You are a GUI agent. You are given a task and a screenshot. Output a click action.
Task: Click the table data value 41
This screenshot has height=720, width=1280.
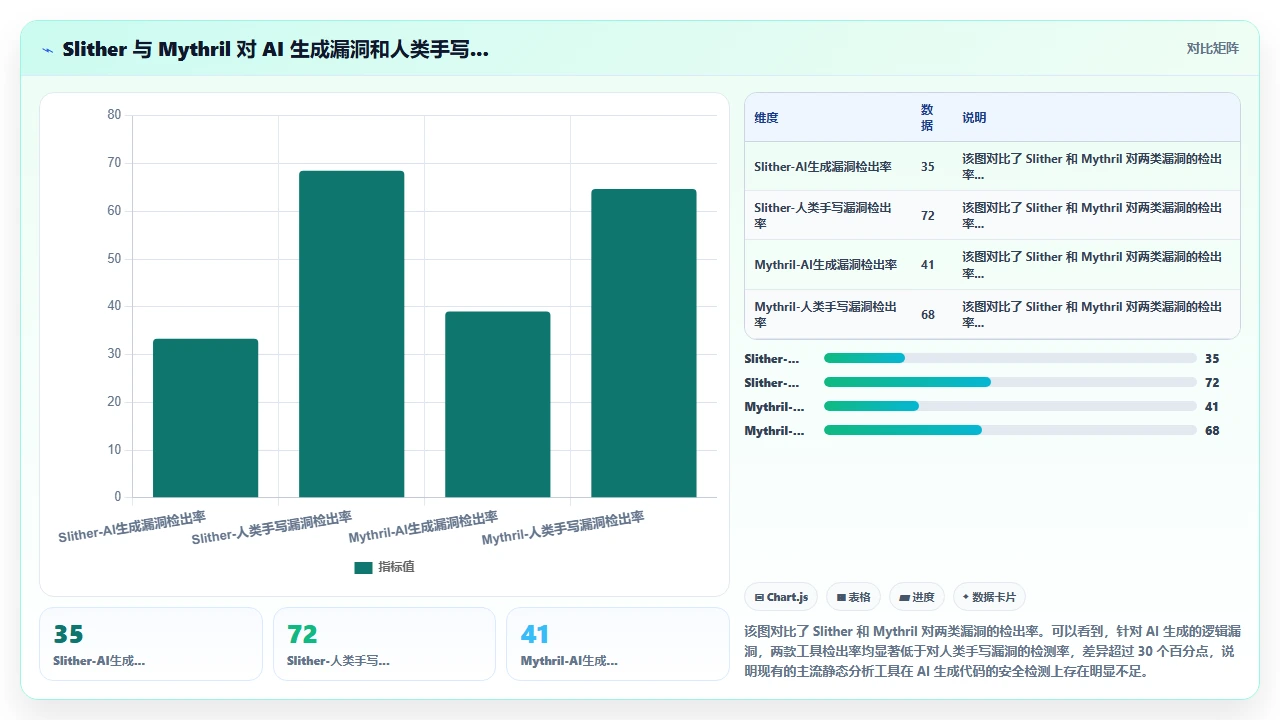coord(928,265)
